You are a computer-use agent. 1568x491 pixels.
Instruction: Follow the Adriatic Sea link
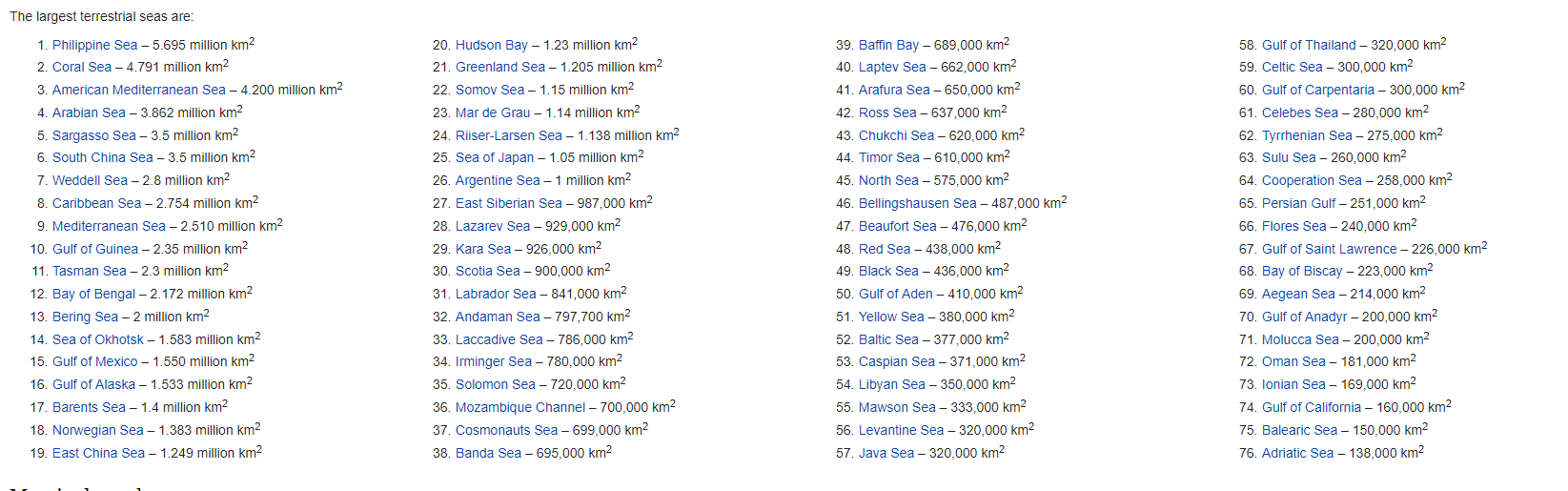(x=1297, y=453)
